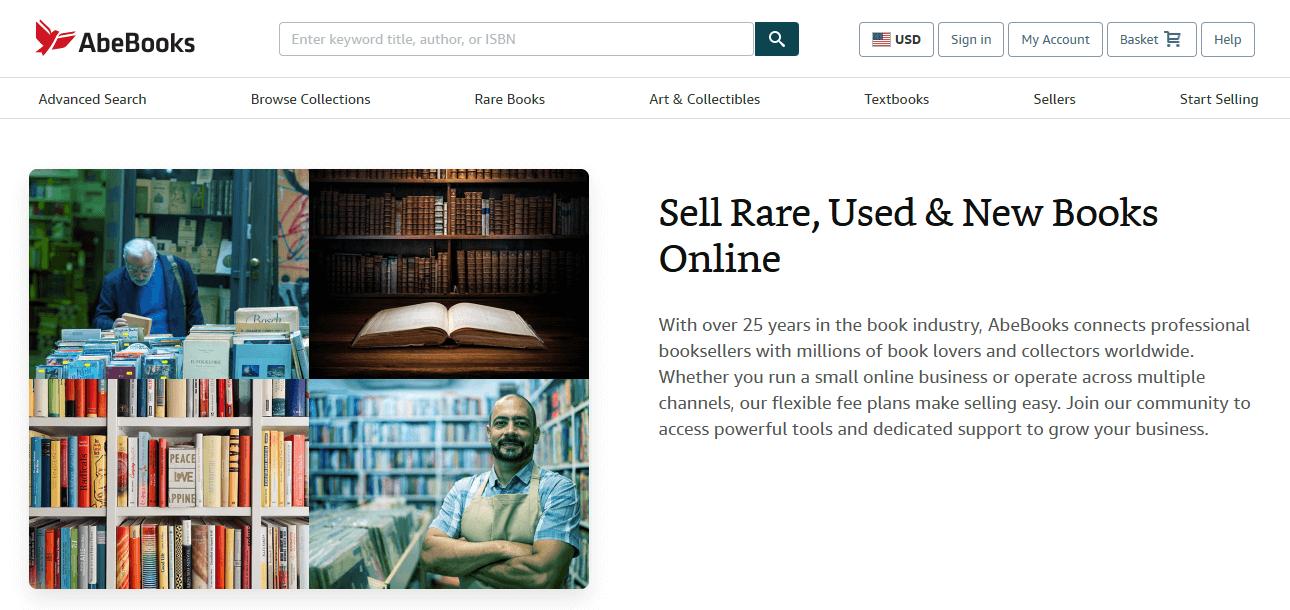
Task: Navigate to Rare Books
Action: tap(510, 99)
